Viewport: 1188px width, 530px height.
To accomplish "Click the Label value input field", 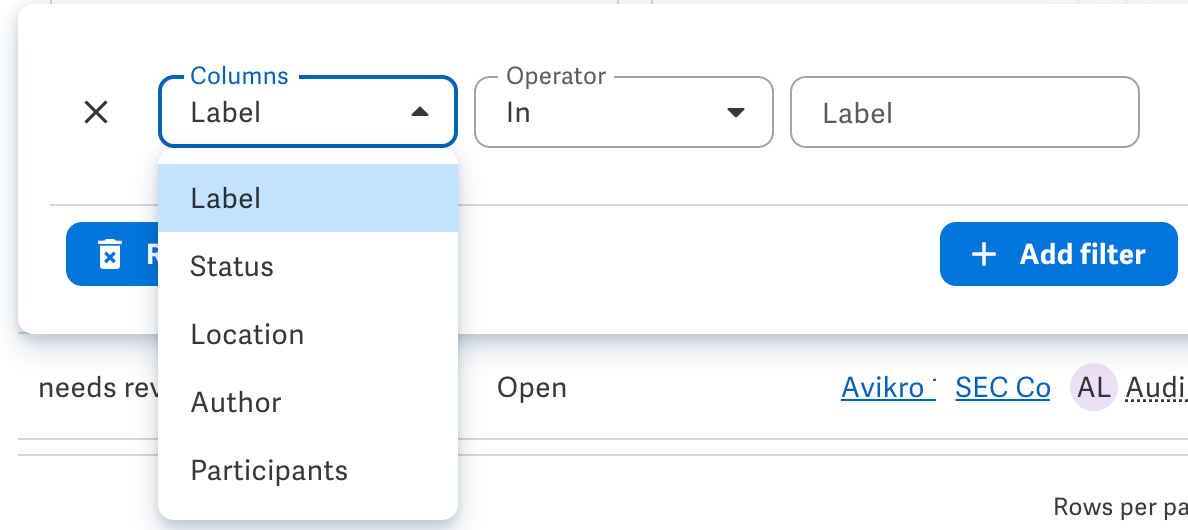I will pyautogui.click(x=964, y=113).
